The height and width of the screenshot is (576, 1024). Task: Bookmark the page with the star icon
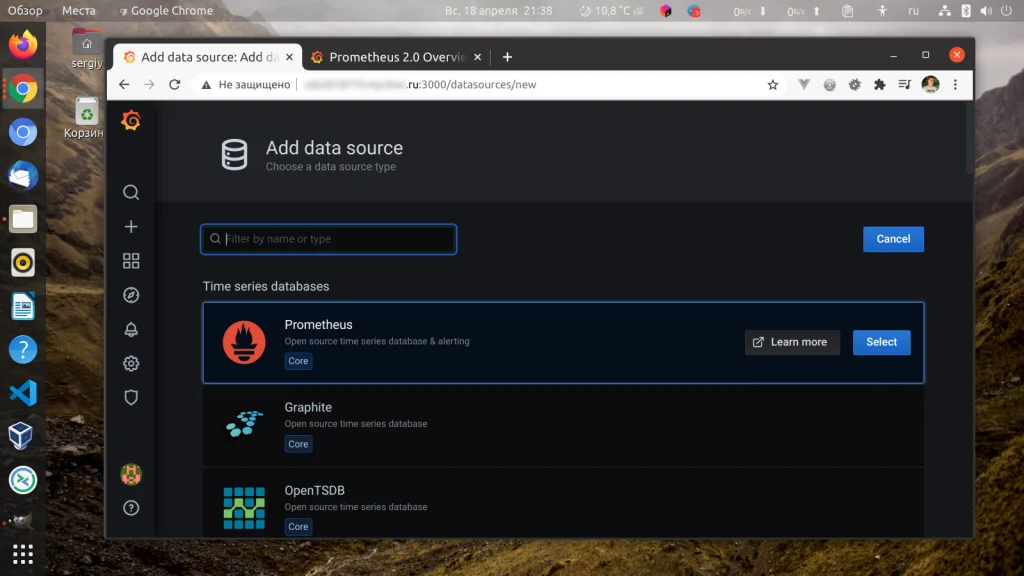point(774,84)
